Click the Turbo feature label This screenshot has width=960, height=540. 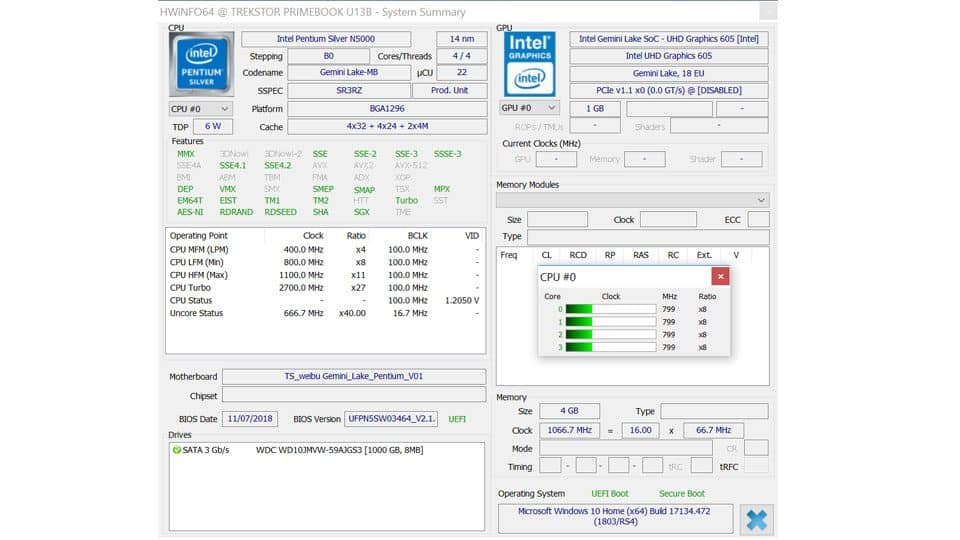click(x=406, y=201)
